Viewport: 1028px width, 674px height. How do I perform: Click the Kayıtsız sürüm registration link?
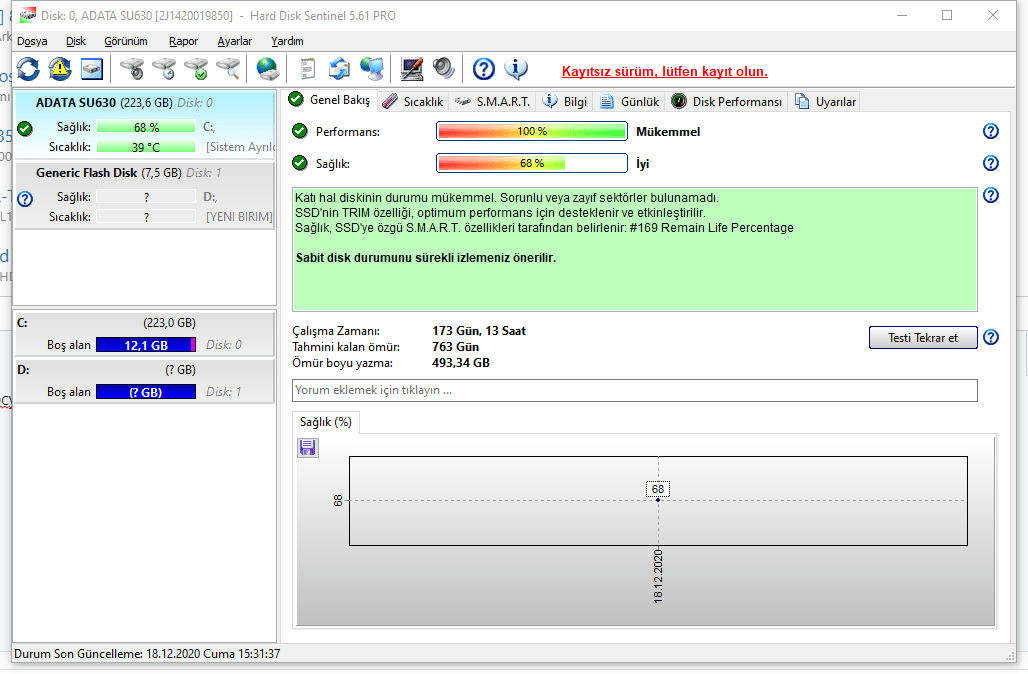pos(665,71)
